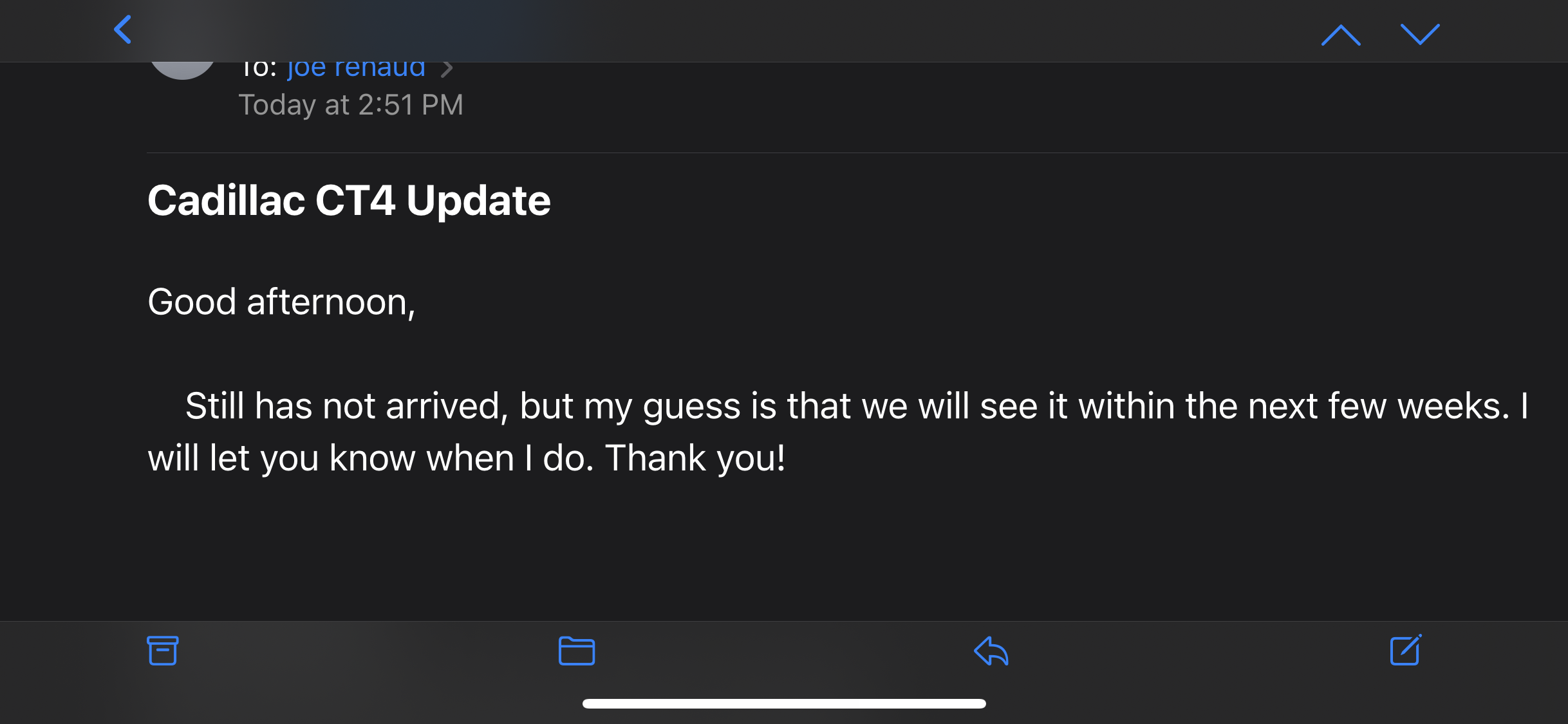Tap the reply arrow icon
The width and height of the screenshot is (1568, 724).
coord(991,651)
